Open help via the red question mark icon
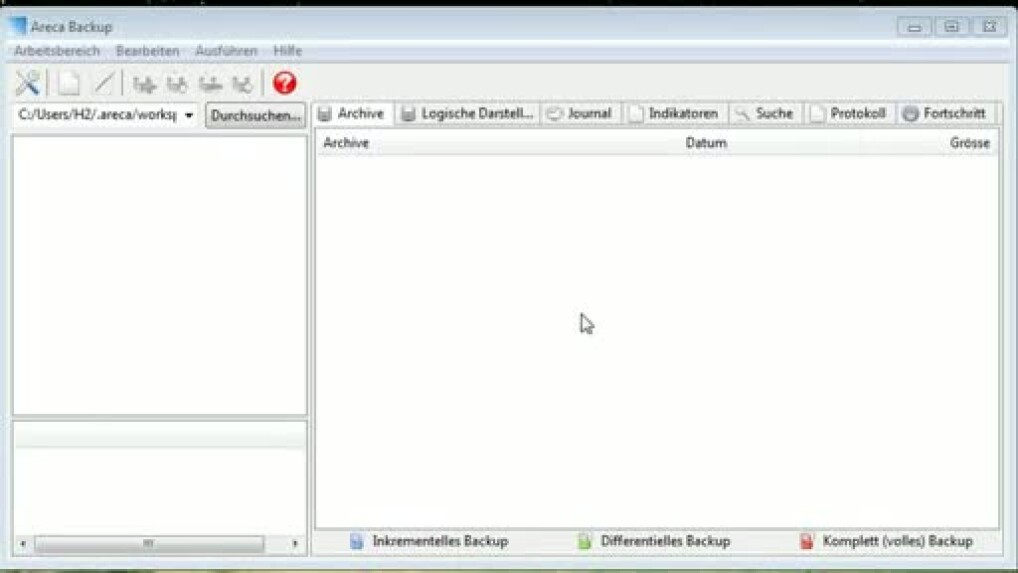Viewport: 1018px width, 573px height. point(284,84)
